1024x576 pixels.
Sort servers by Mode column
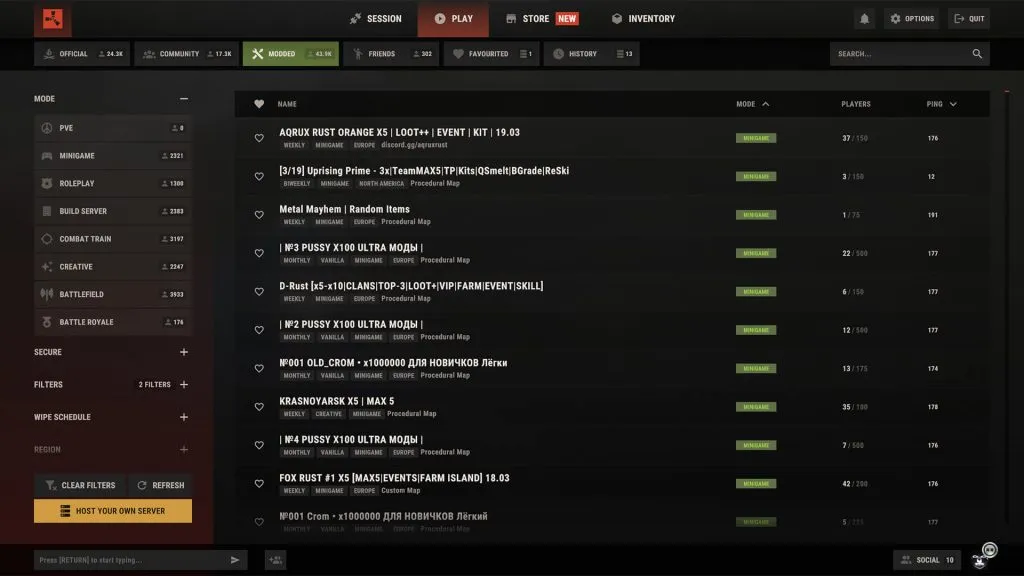[x=752, y=104]
